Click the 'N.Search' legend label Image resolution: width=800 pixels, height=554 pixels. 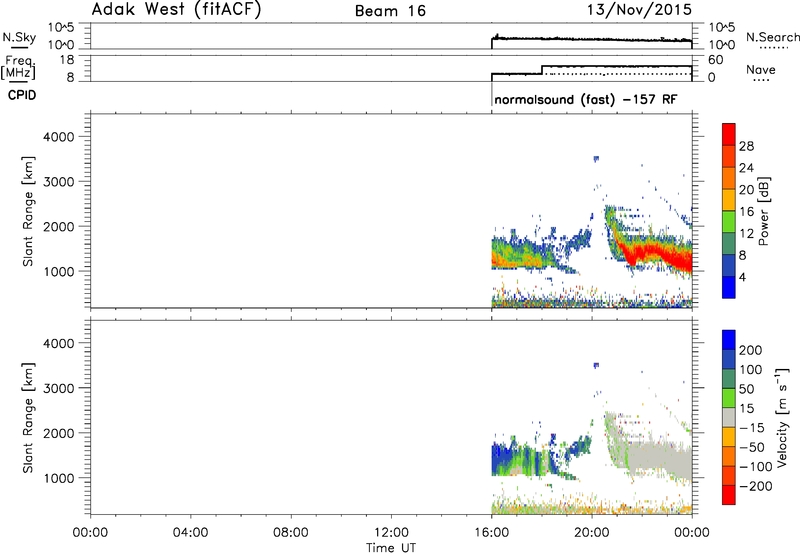(x=772, y=37)
